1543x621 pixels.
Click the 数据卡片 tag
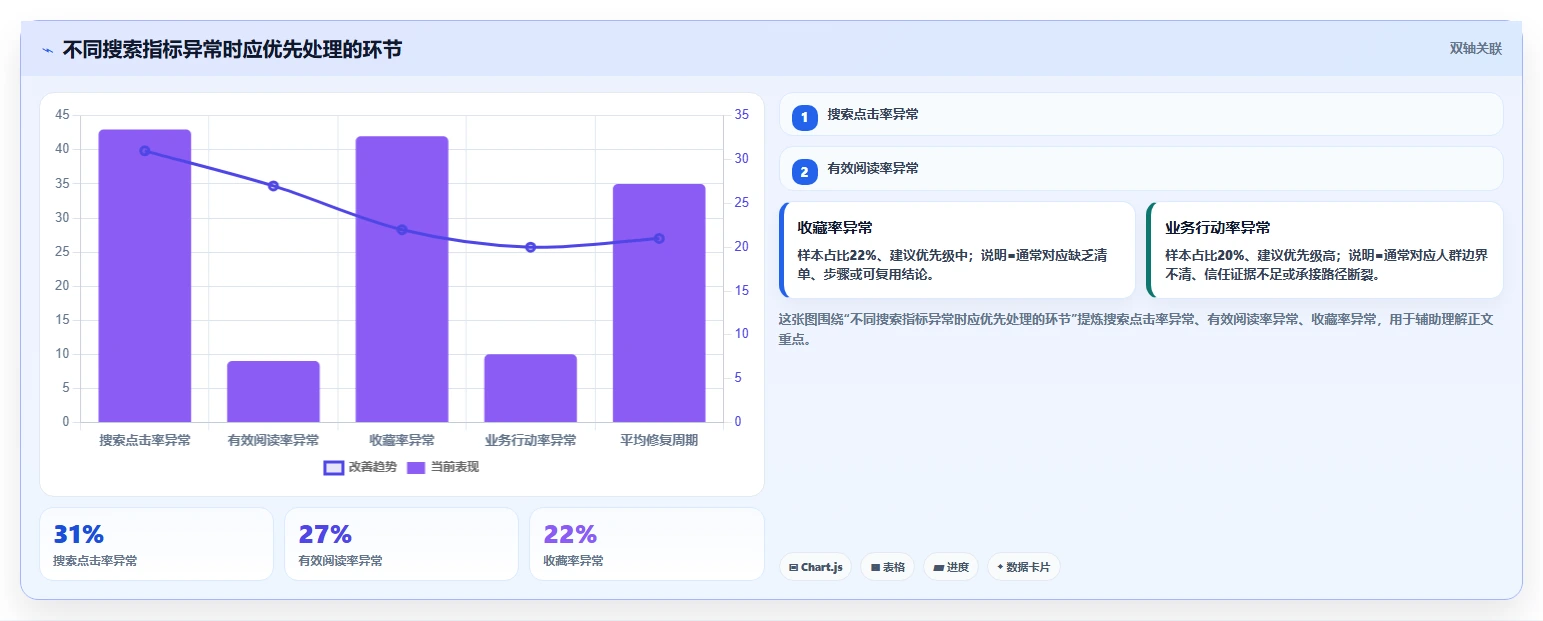[1023, 567]
